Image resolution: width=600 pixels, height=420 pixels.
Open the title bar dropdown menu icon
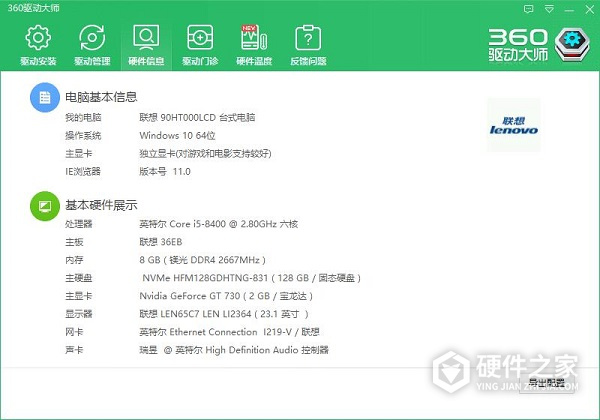(549, 9)
